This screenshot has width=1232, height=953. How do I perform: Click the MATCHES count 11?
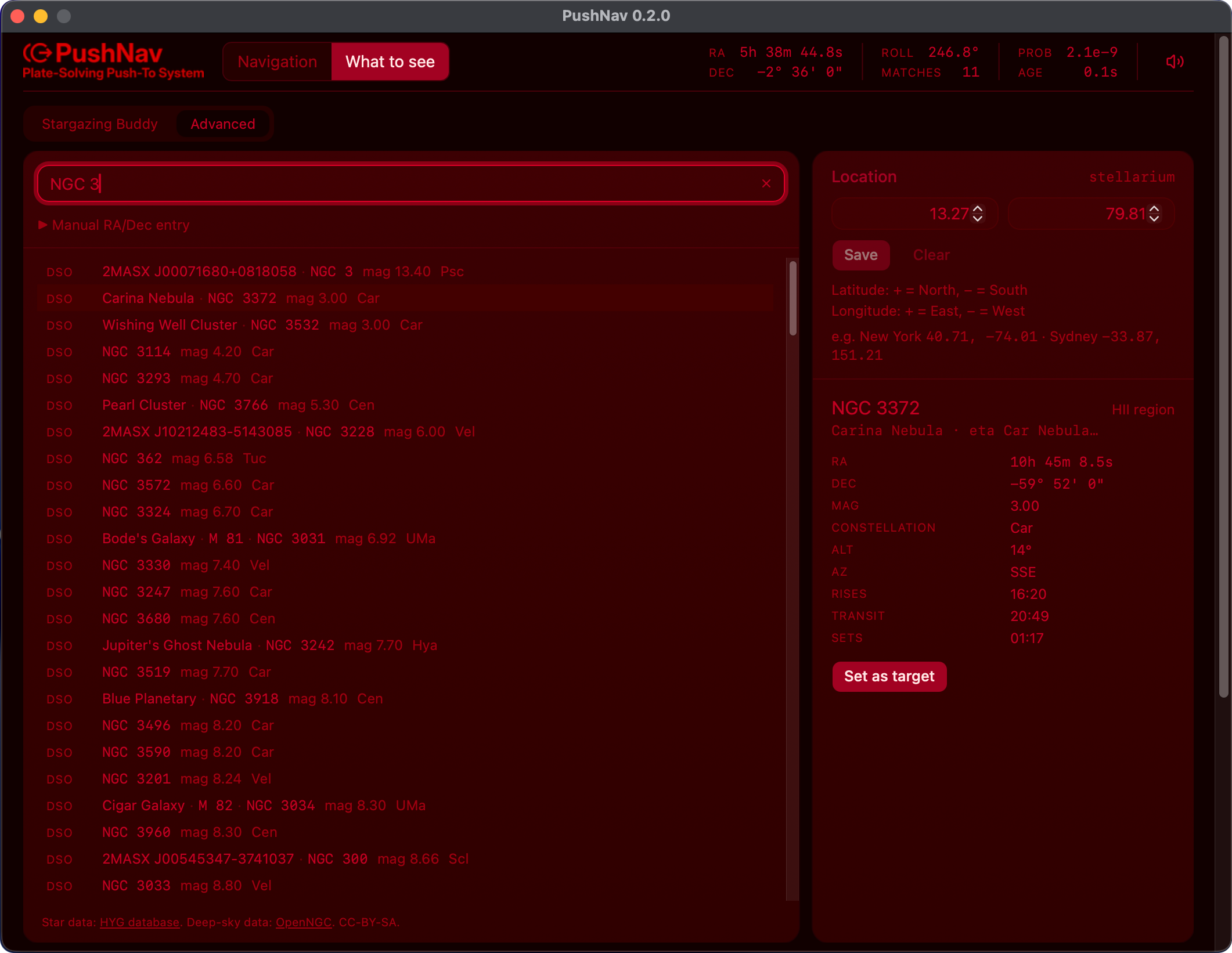point(971,73)
